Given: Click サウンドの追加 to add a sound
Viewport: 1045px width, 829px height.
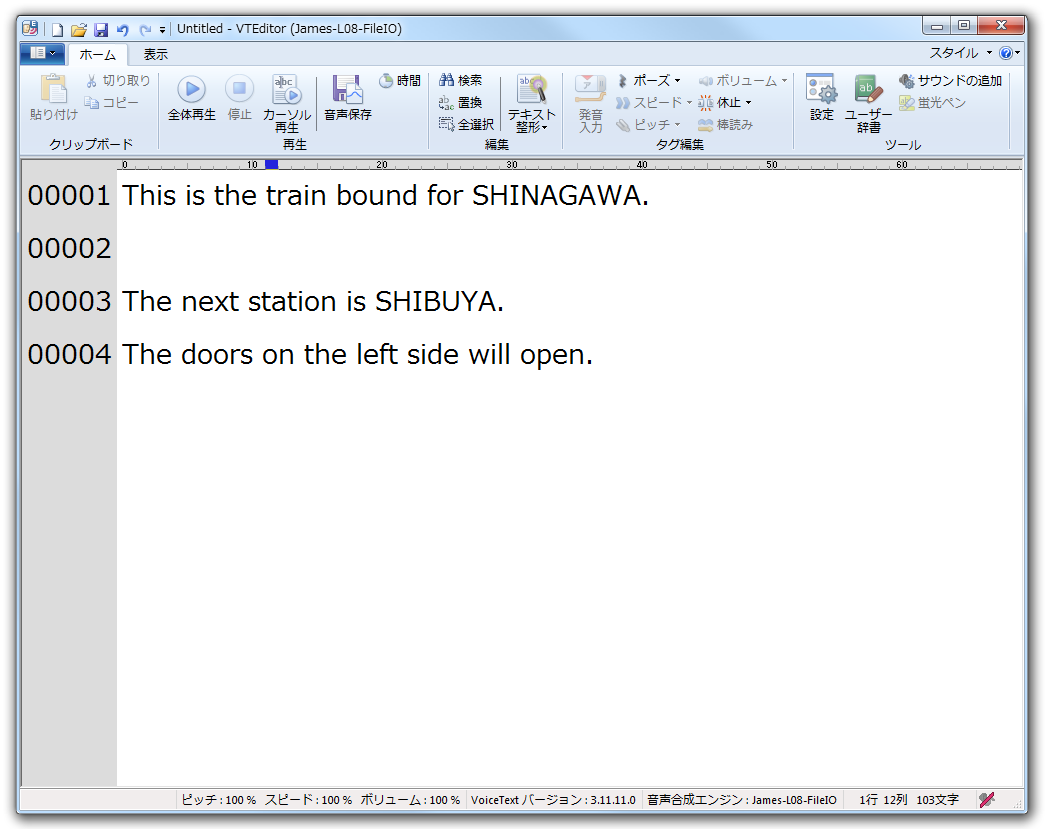Looking at the screenshot, I should click(950, 81).
